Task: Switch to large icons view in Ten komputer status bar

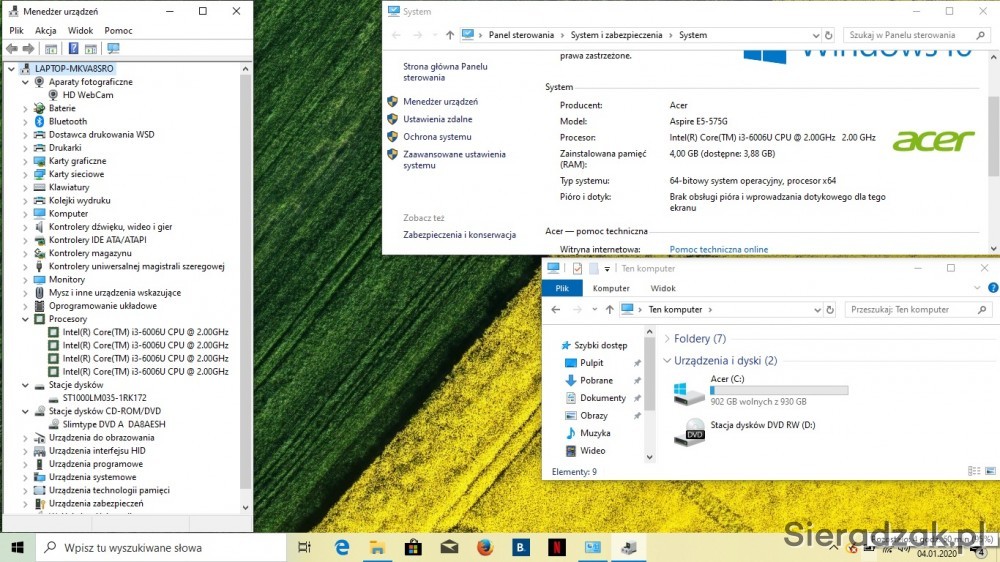Action: point(990,471)
